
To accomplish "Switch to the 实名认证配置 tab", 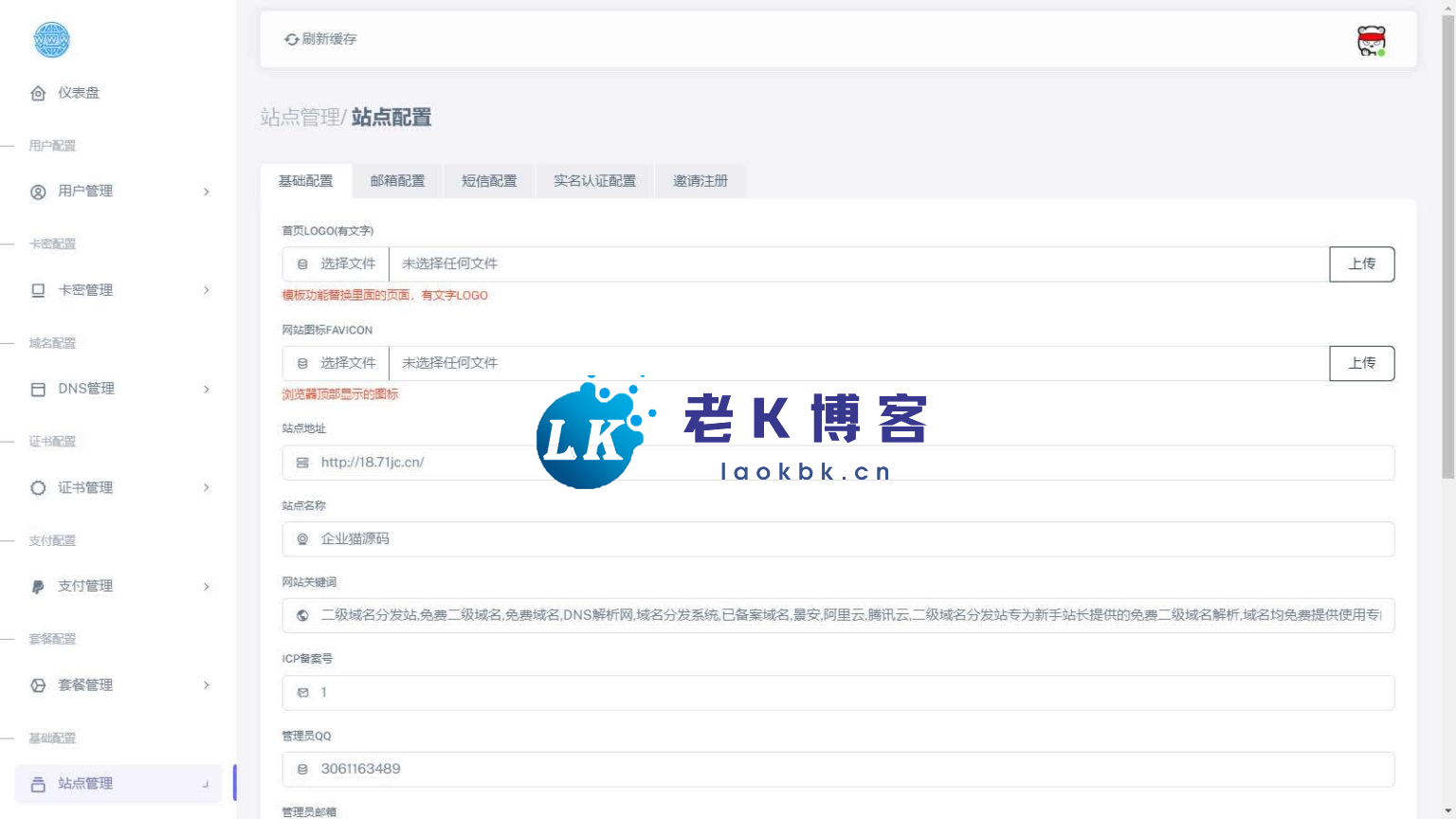I will pyautogui.click(x=594, y=181).
